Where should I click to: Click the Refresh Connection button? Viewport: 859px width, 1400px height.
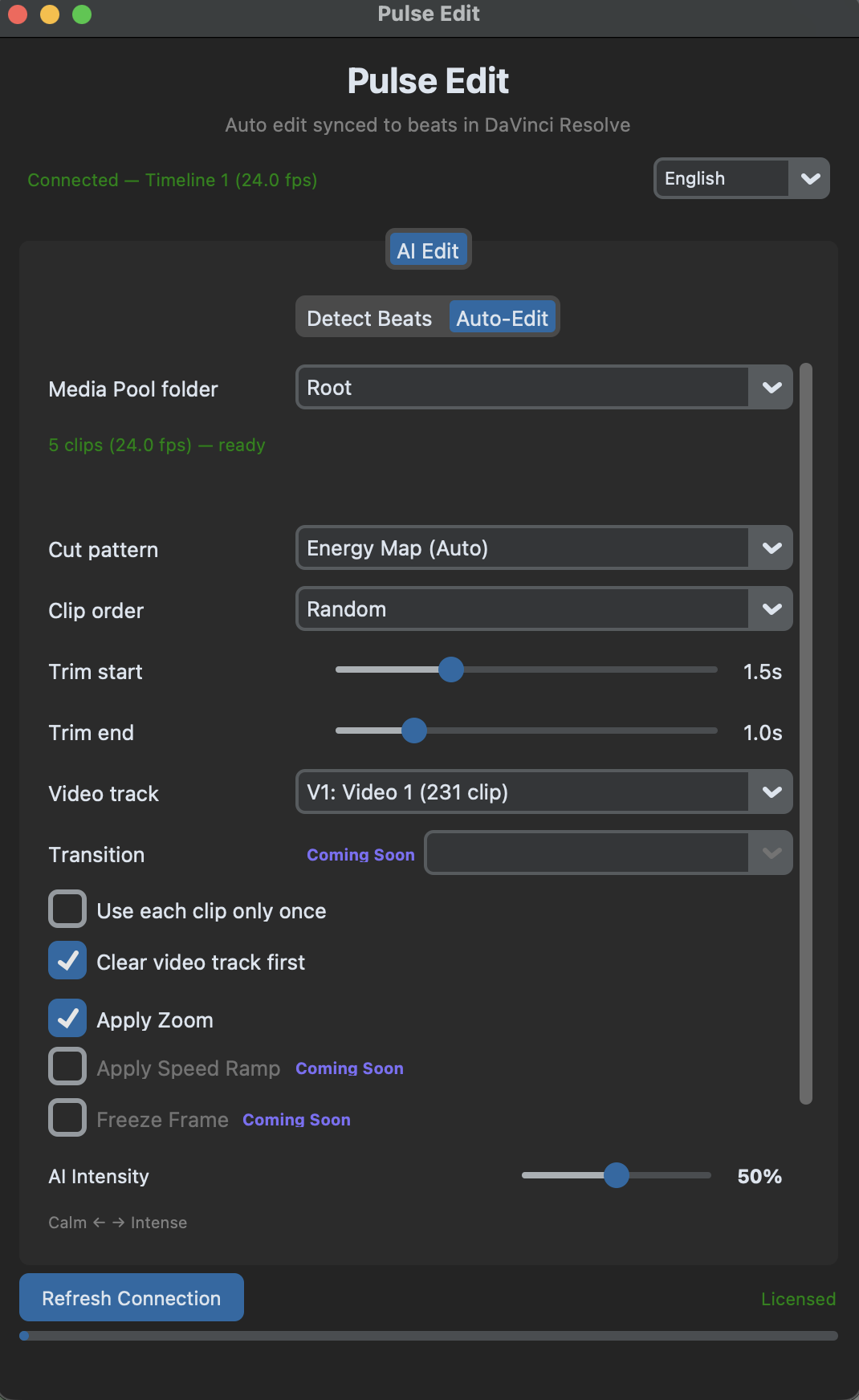point(132,1298)
